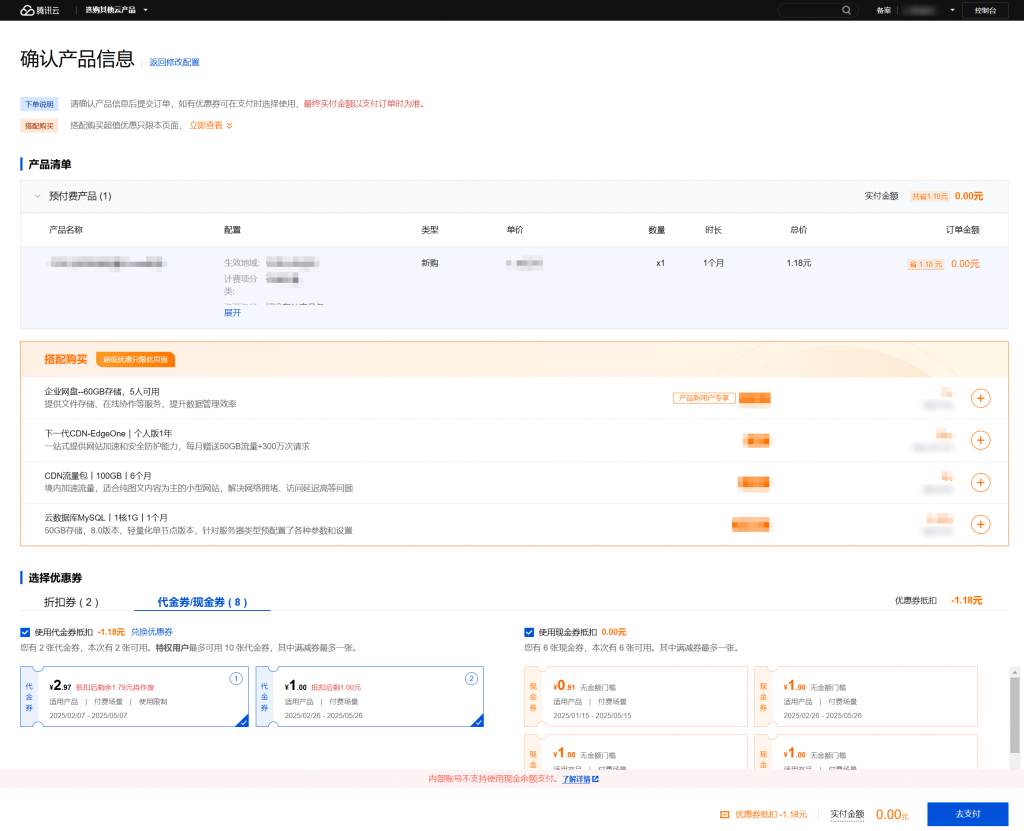1024x831 pixels.
Task: Select the ¥1.00 代金券 coupon card
Action: 370,696
